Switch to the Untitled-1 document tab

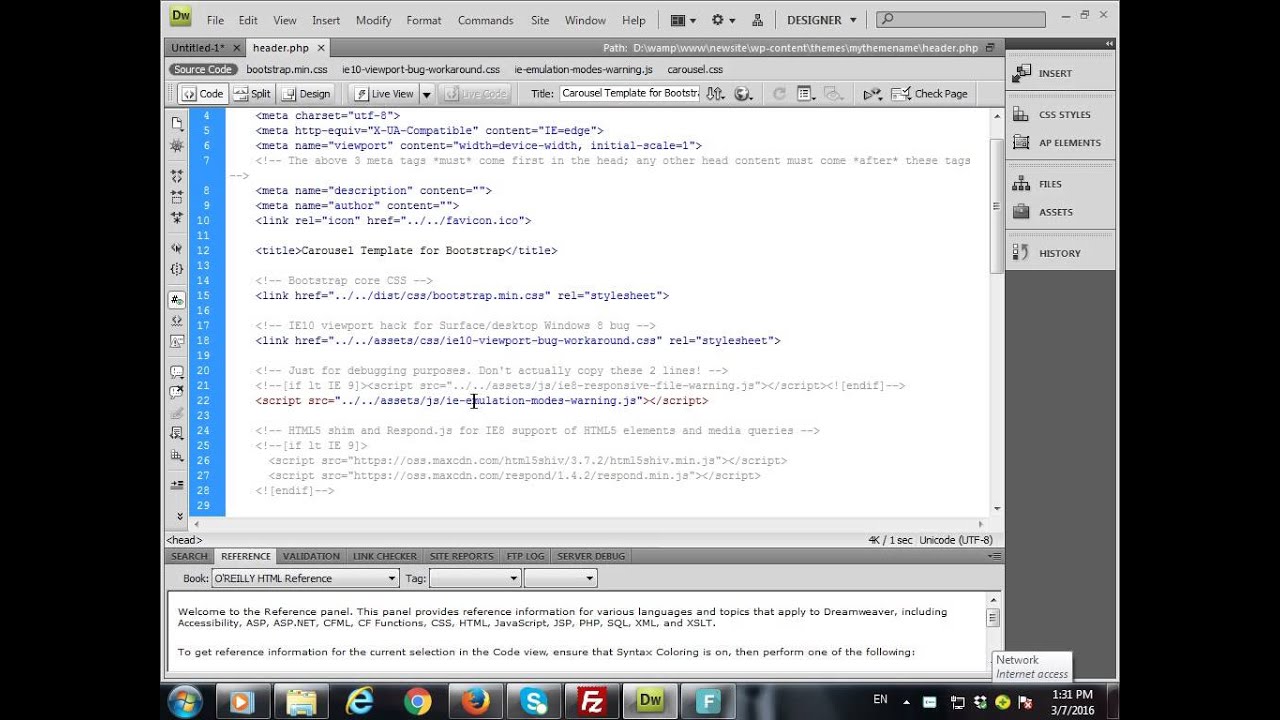(x=197, y=47)
